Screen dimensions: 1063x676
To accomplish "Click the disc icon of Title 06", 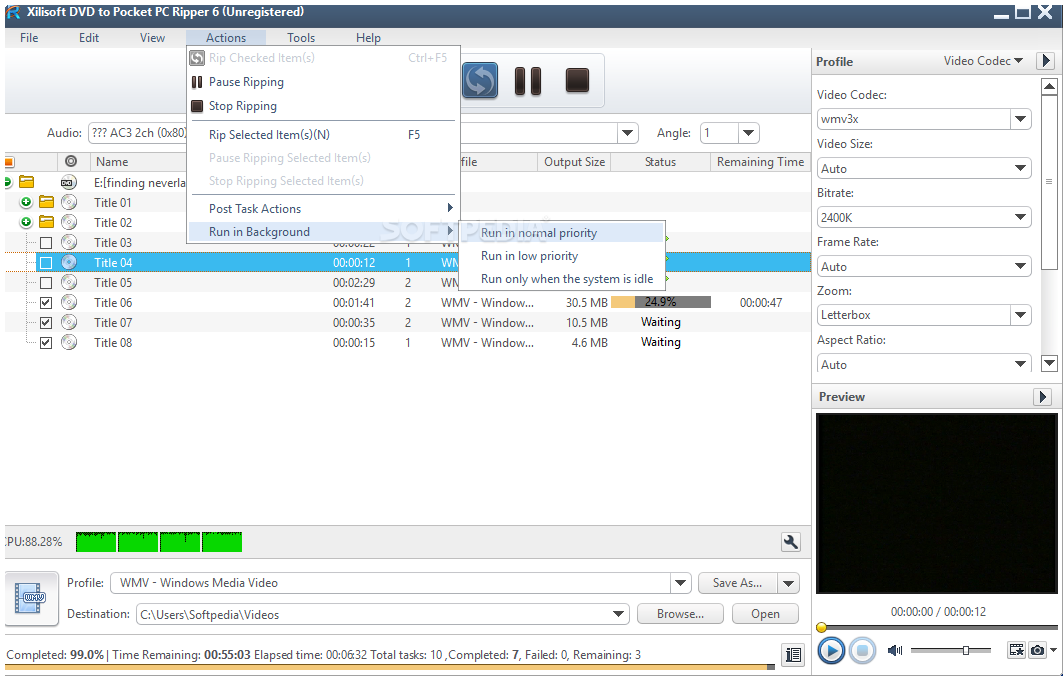I will (68, 302).
